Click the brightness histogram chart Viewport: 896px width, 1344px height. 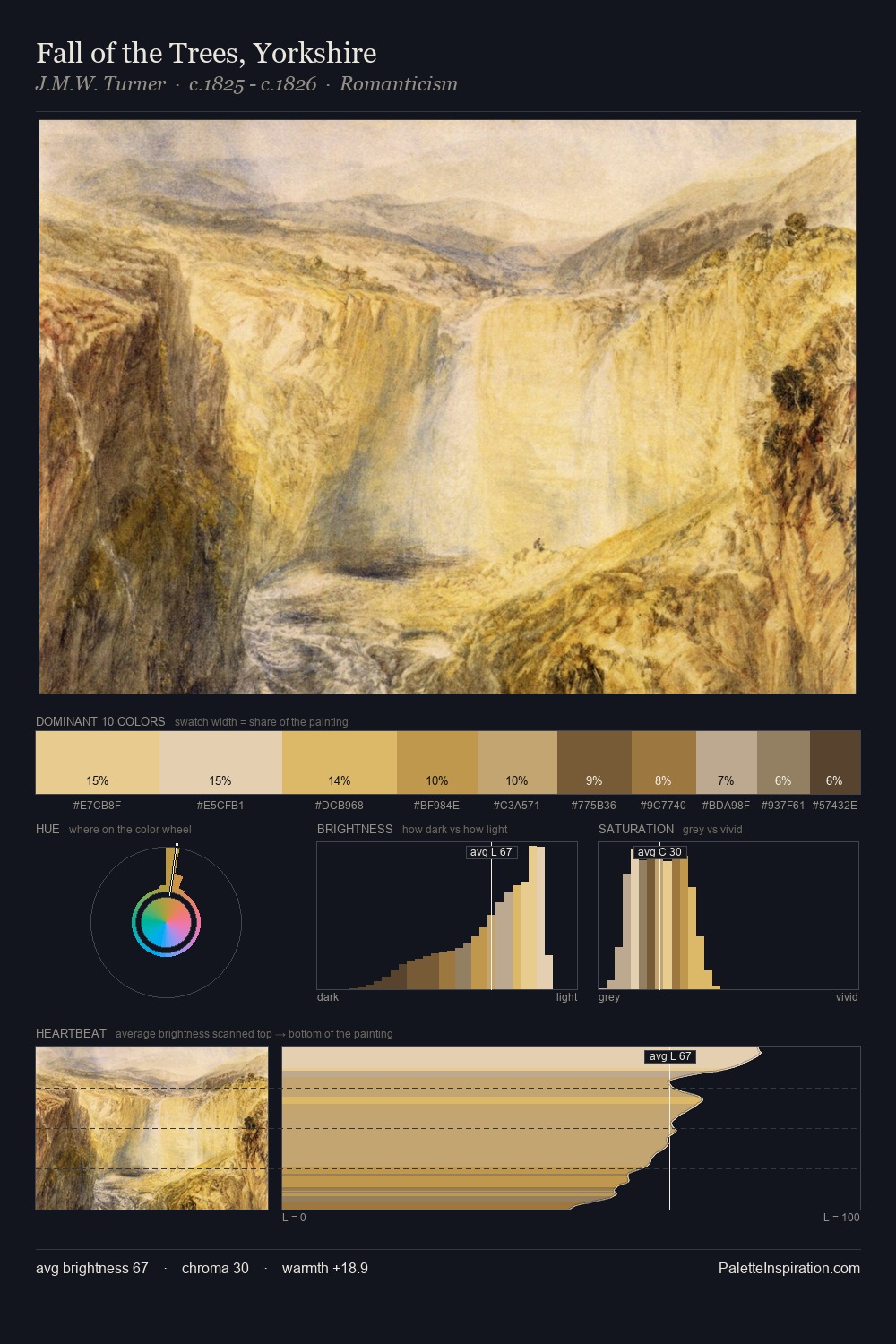[x=447, y=916]
